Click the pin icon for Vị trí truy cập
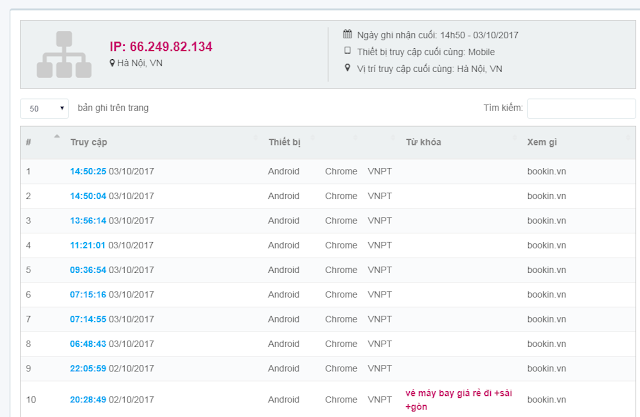Image resolution: width=640 pixels, height=417 pixels. pos(347,68)
